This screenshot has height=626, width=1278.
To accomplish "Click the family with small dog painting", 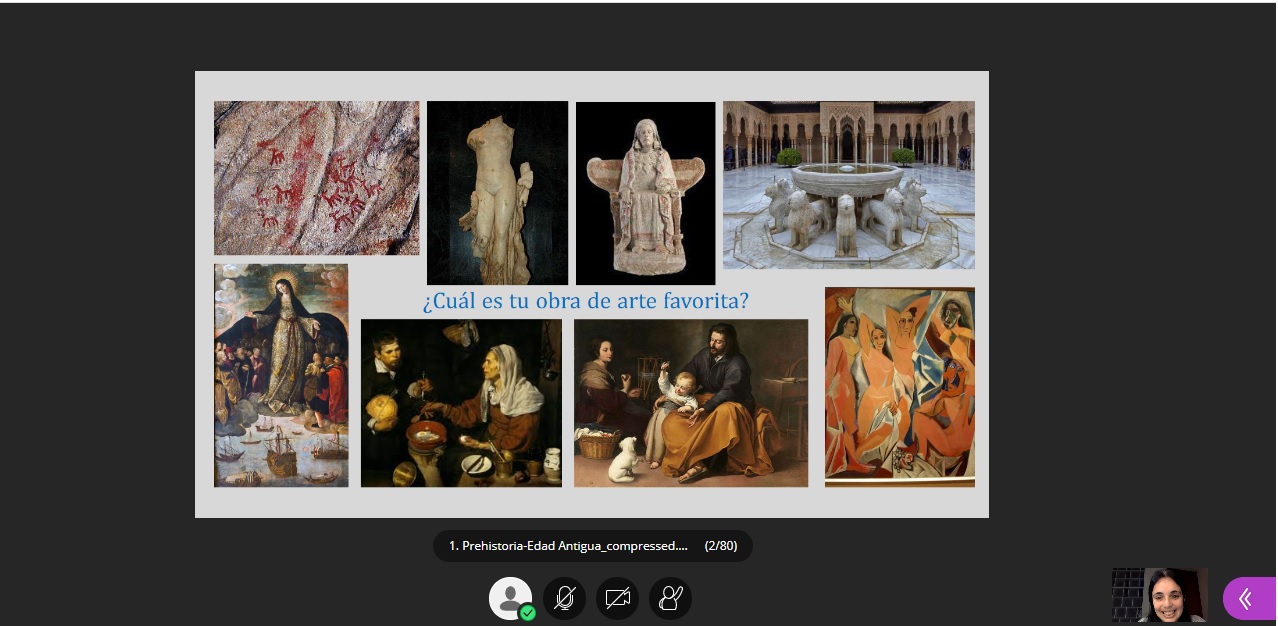I will point(691,403).
